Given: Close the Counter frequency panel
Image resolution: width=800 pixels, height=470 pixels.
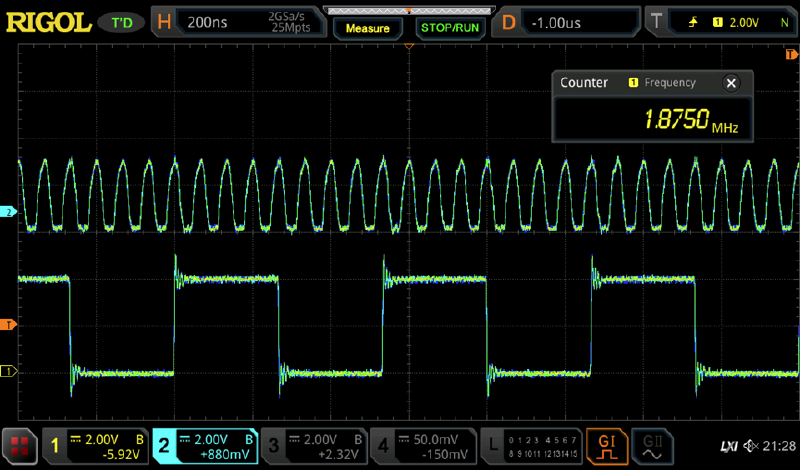Looking at the screenshot, I should click(x=732, y=83).
